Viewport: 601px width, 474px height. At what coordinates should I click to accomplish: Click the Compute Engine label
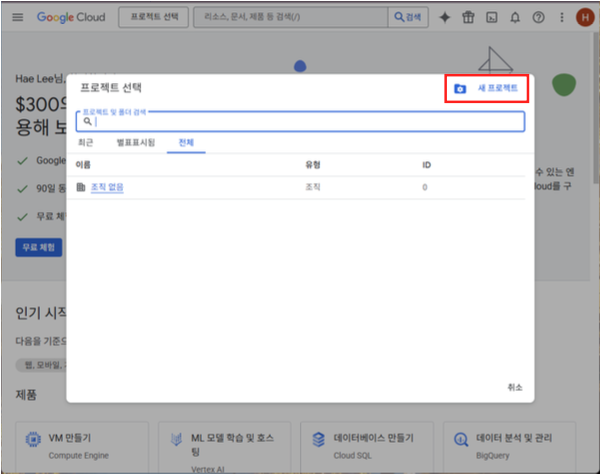[x=79, y=456]
